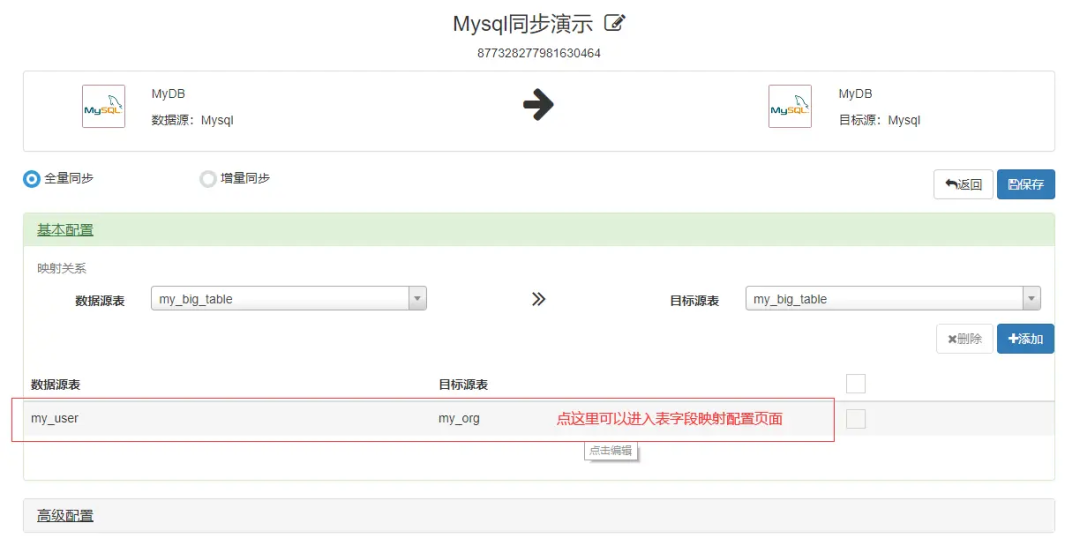Select 增量同步 radio option
The height and width of the screenshot is (553, 1080).
208,179
